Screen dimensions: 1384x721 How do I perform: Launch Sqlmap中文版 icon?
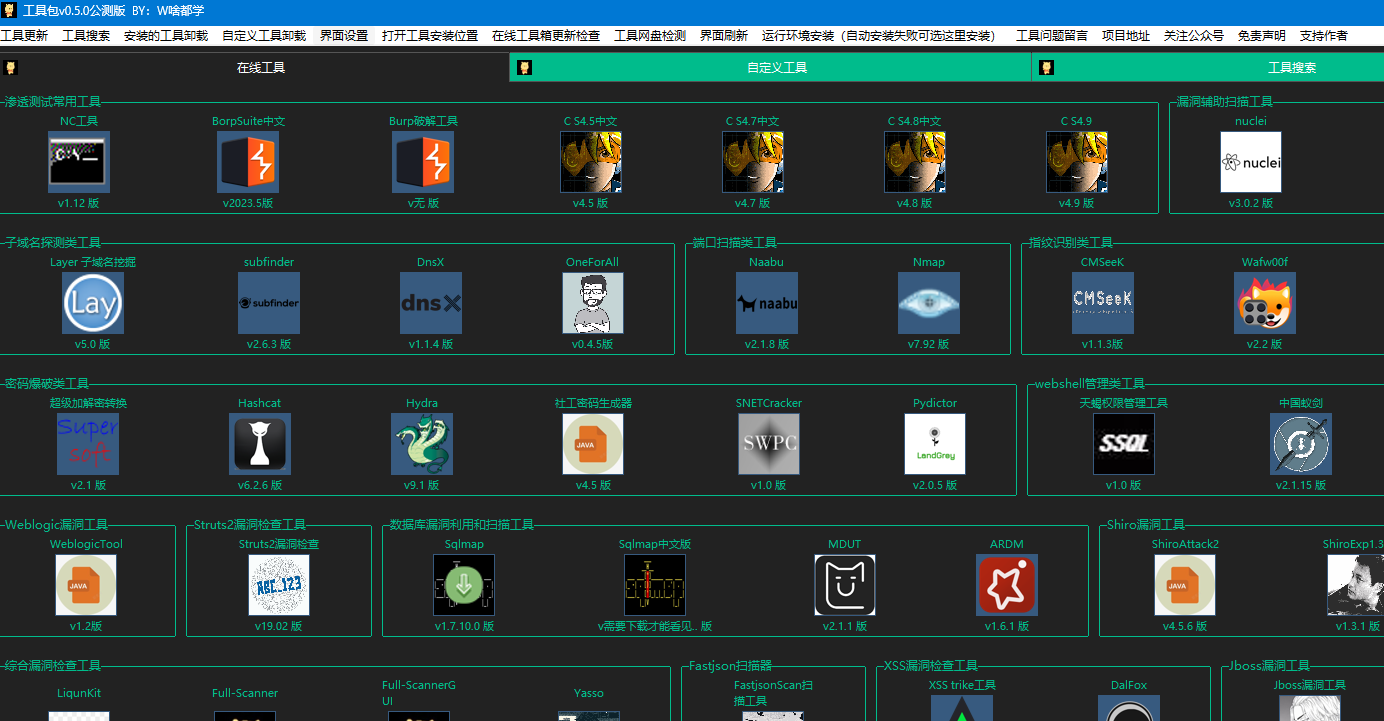(x=655, y=585)
